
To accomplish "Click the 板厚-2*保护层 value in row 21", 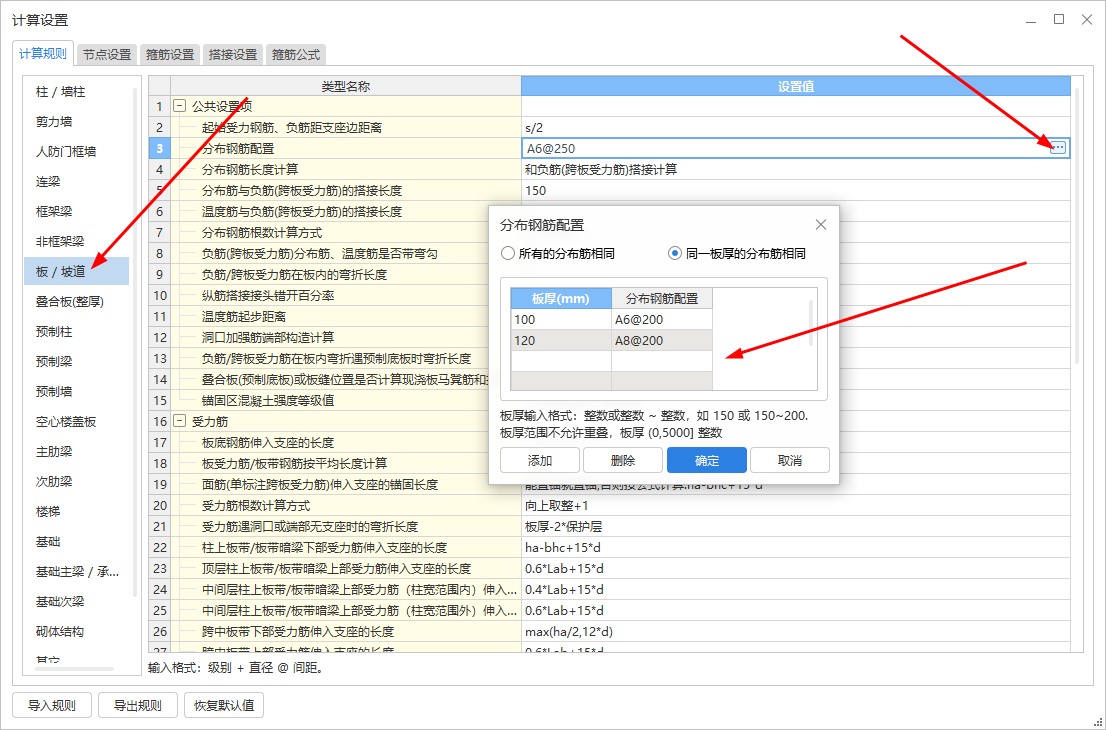I will pyautogui.click(x=796, y=527).
